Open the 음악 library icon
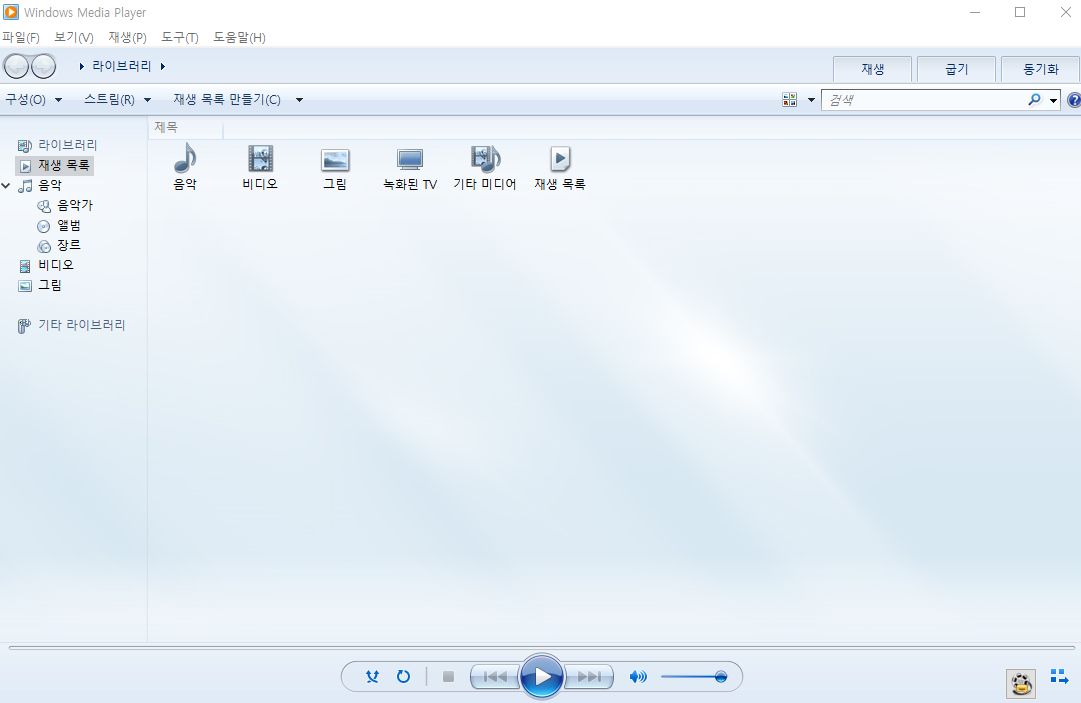This screenshot has height=703, width=1081. pyautogui.click(x=185, y=167)
